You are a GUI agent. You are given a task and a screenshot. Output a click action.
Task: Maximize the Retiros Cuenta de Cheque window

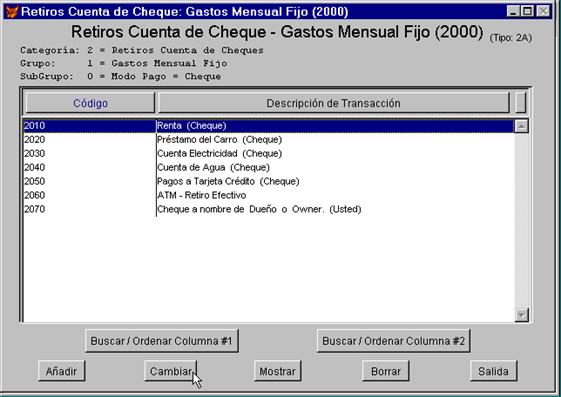coord(527,11)
